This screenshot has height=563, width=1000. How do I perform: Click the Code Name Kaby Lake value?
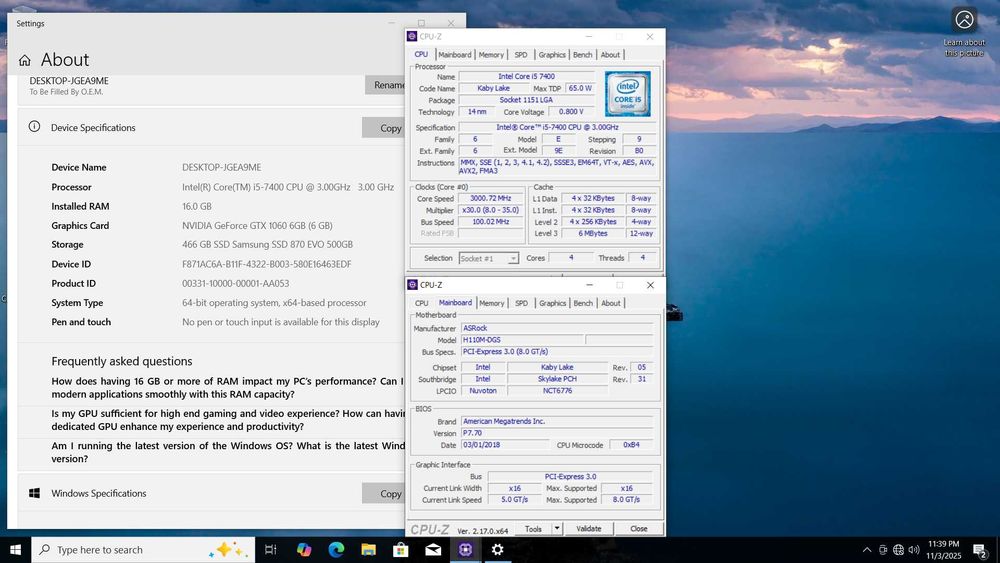(494, 88)
